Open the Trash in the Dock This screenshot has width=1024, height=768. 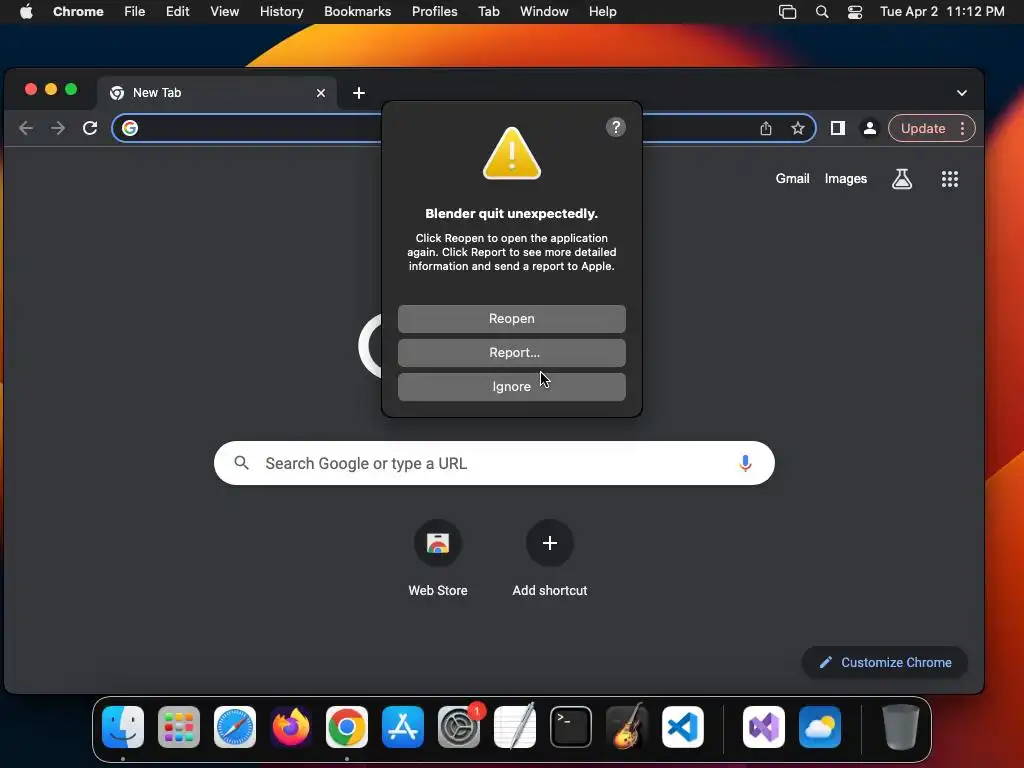pos(901,727)
